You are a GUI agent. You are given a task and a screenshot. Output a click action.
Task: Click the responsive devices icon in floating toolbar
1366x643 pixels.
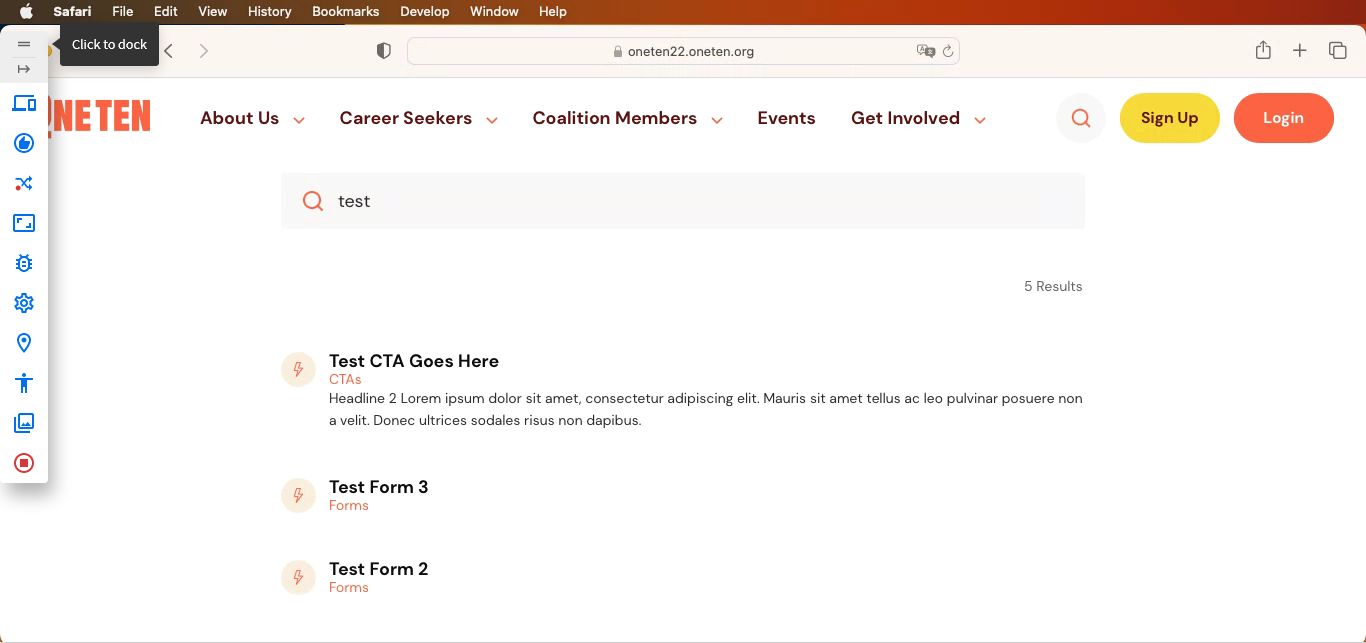coord(24,104)
